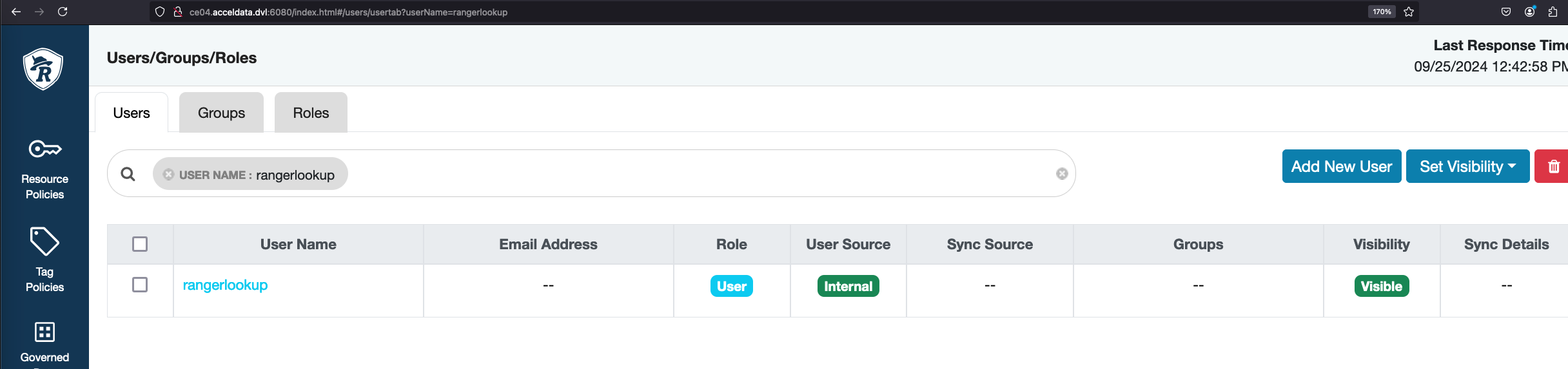Select the rangerlookup row checkbox

pyautogui.click(x=140, y=285)
